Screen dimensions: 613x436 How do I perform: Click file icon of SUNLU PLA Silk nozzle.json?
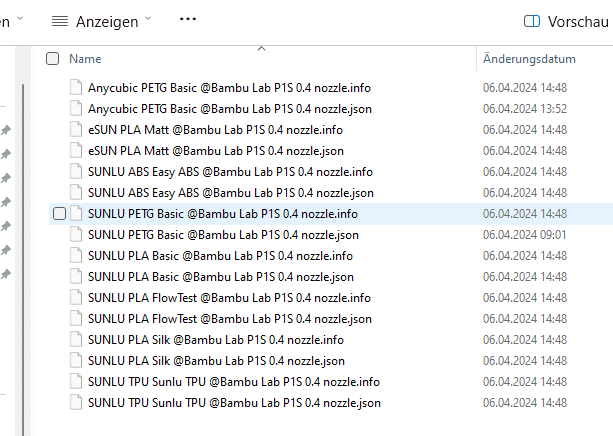76,361
